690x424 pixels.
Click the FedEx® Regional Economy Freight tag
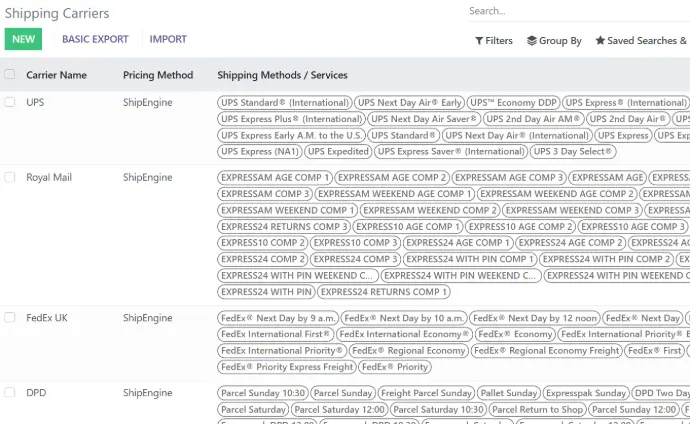(x=547, y=351)
